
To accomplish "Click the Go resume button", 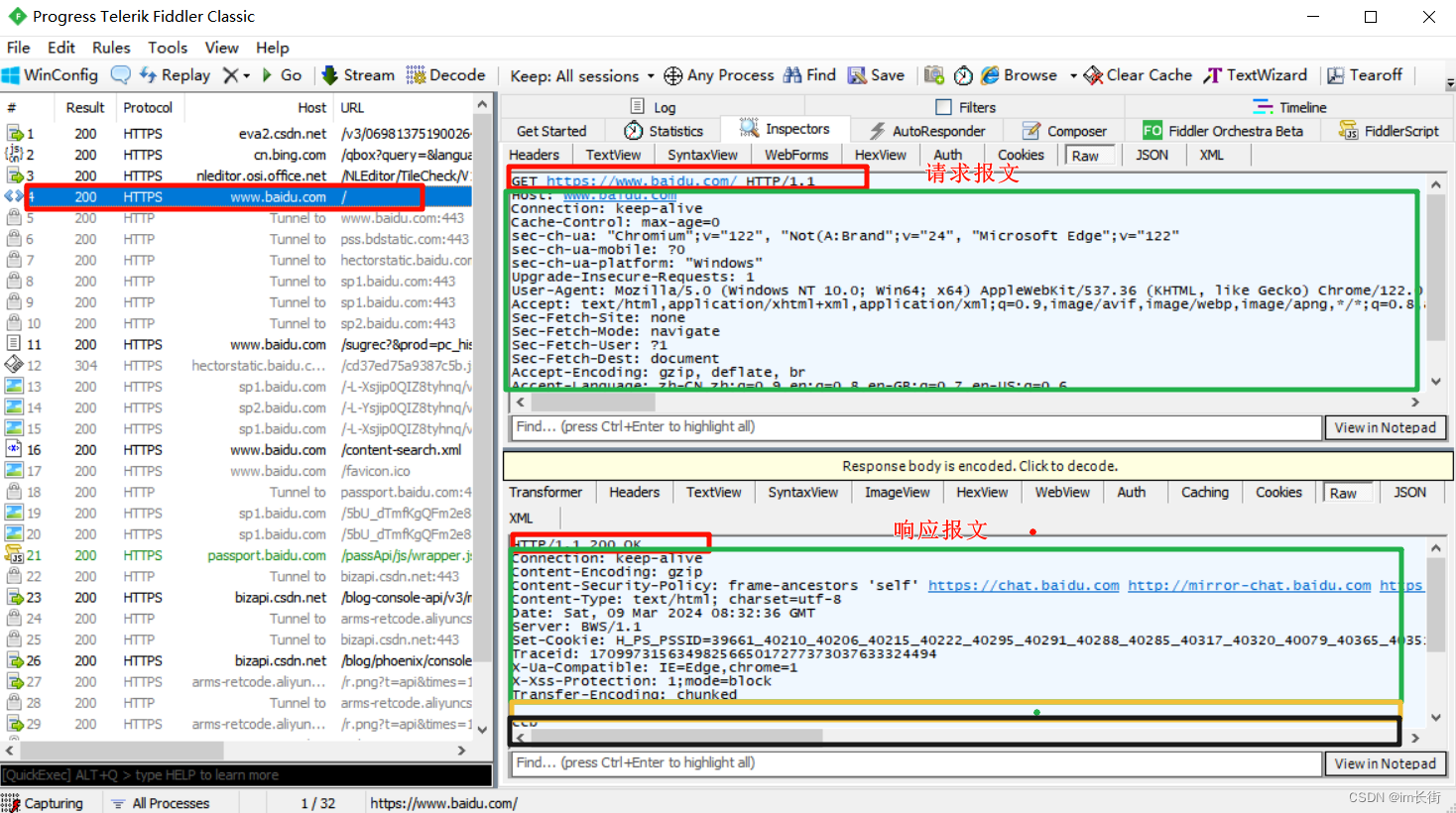I will tap(281, 75).
